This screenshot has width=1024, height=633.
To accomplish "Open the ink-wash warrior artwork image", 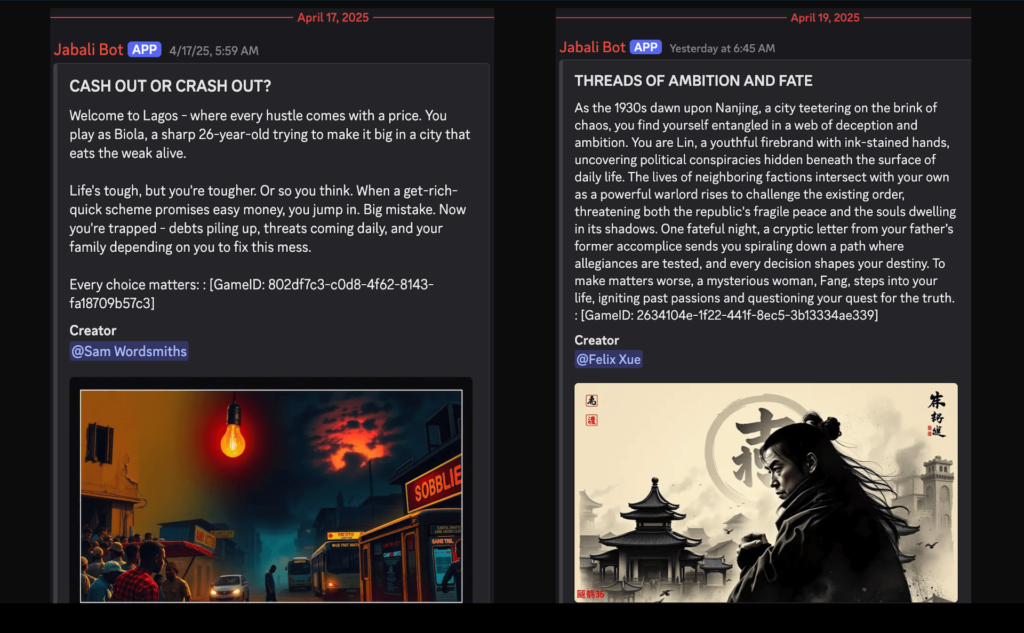I will (x=766, y=493).
